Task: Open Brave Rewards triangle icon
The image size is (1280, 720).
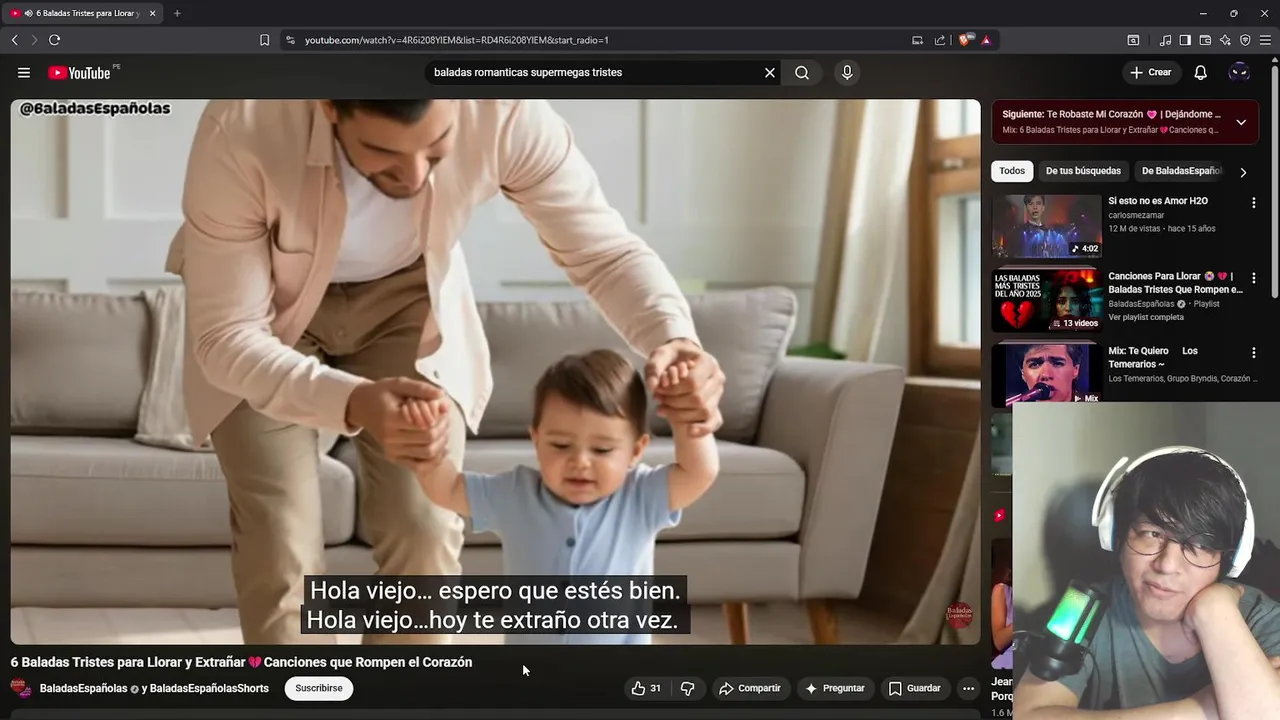Action: click(x=986, y=40)
